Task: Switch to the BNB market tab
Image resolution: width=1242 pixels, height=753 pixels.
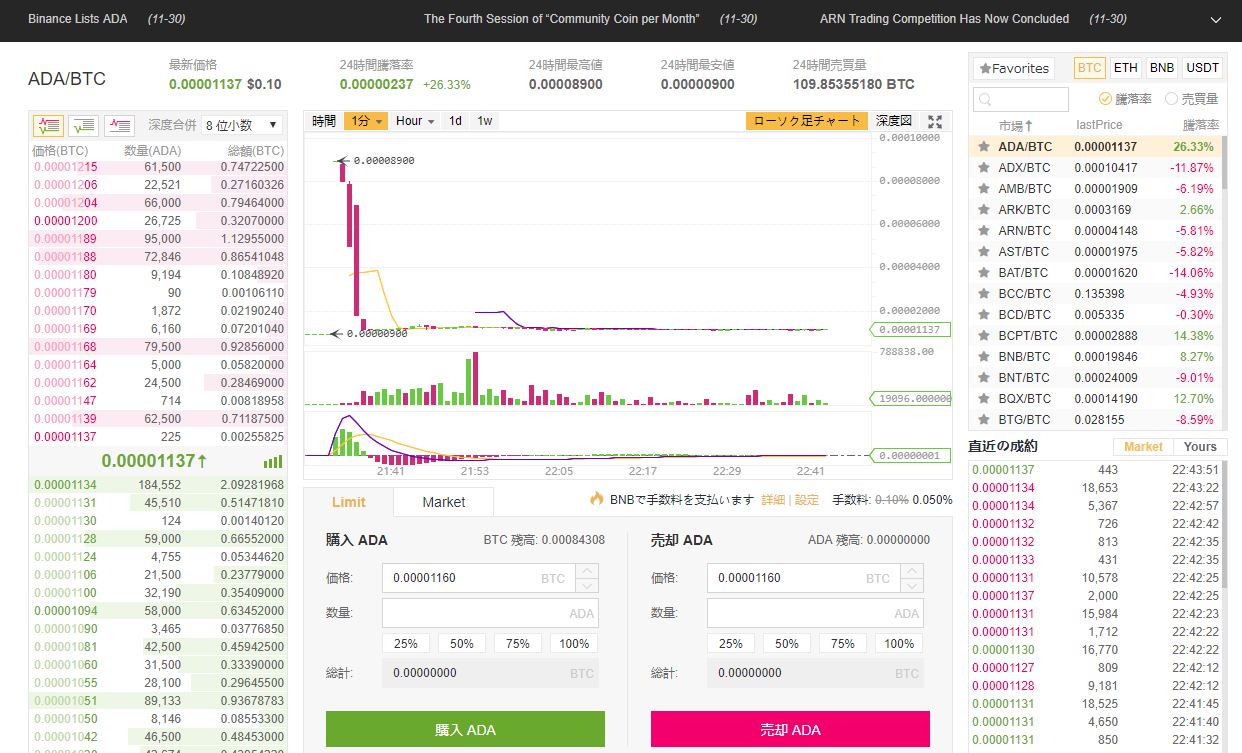Action: tap(1162, 68)
